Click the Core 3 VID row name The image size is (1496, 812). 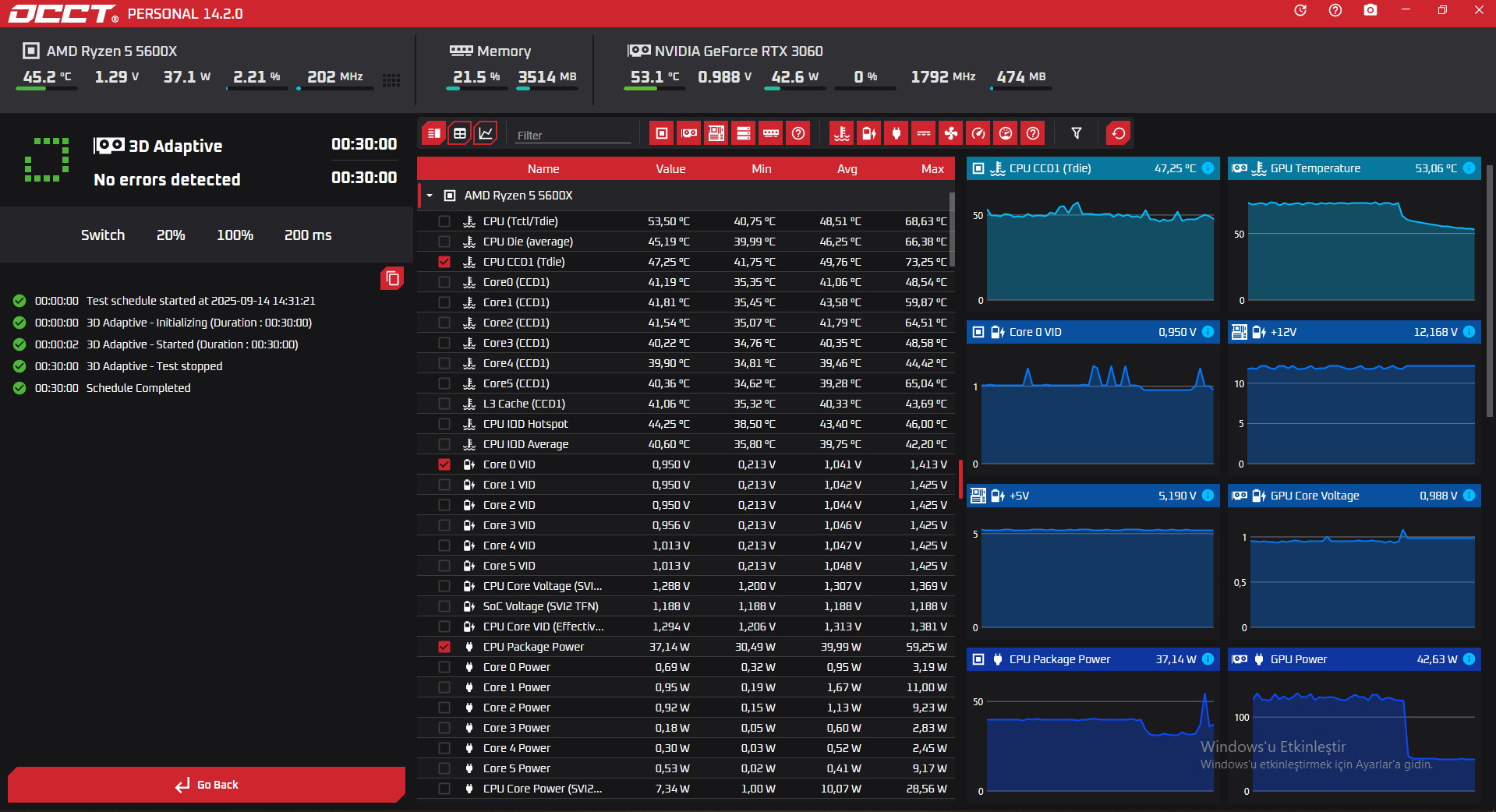(509, 525)
